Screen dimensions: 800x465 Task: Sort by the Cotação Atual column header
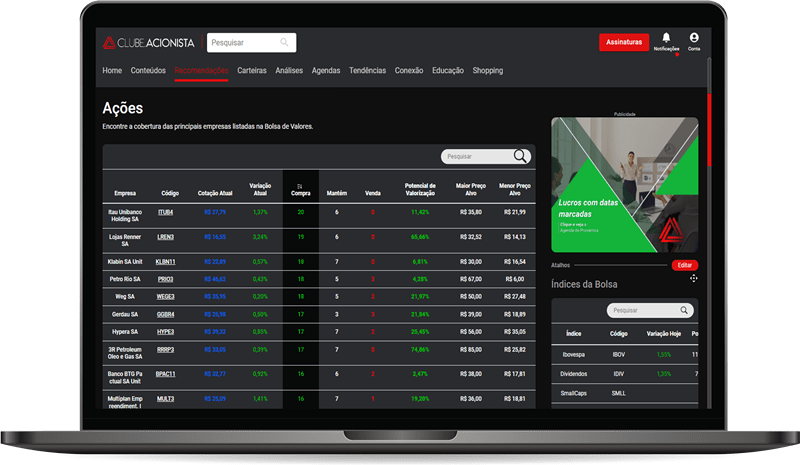[x=215, y=193]
